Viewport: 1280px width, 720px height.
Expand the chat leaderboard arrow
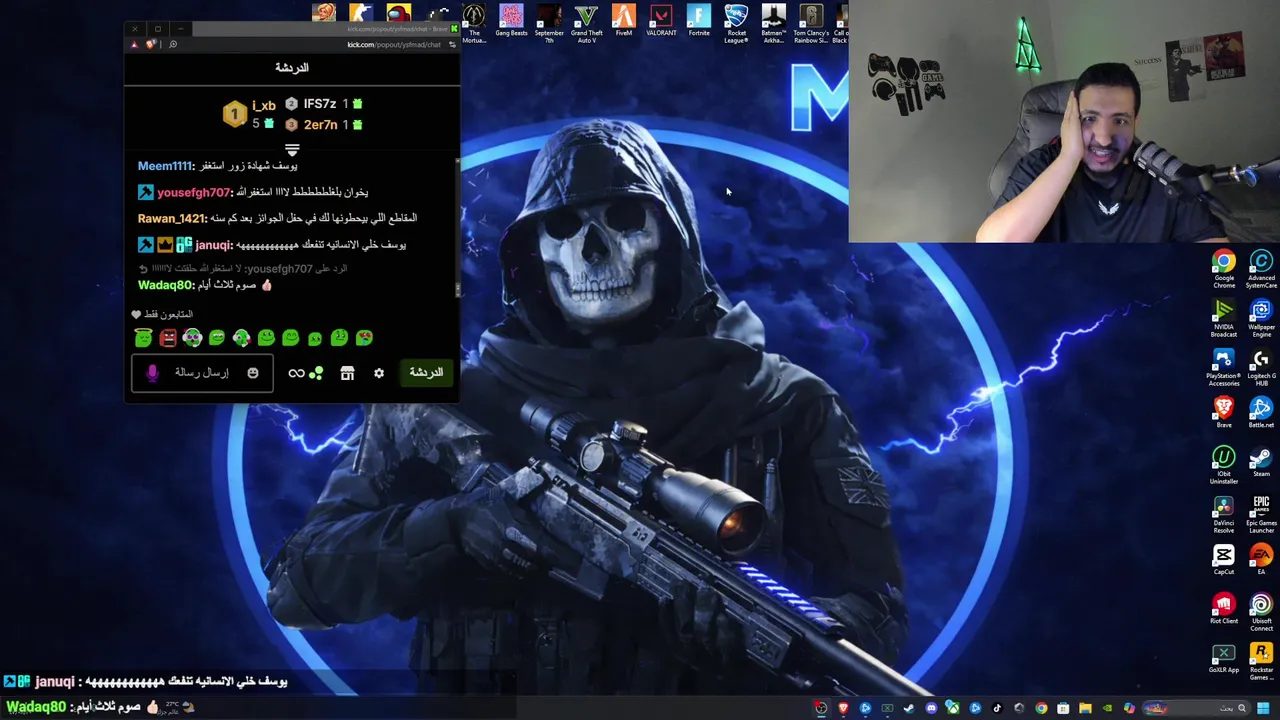292,149
